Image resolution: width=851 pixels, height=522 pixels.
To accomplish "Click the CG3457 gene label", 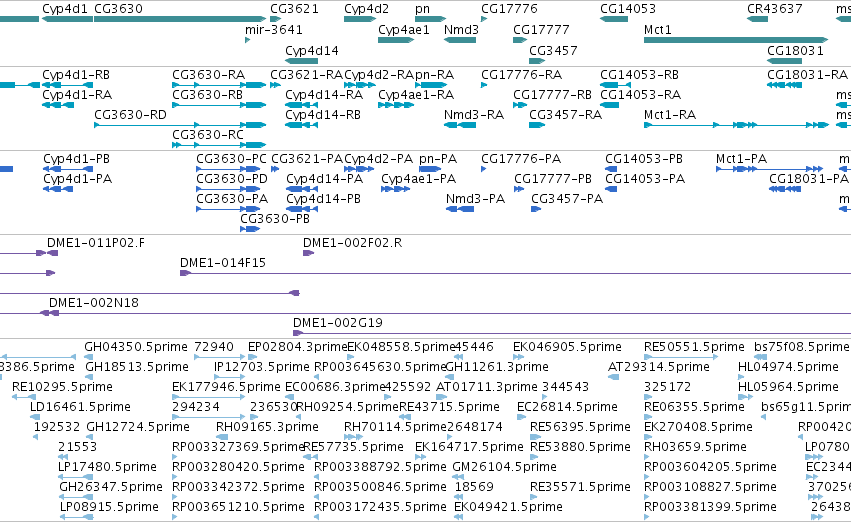I will 553,51.
